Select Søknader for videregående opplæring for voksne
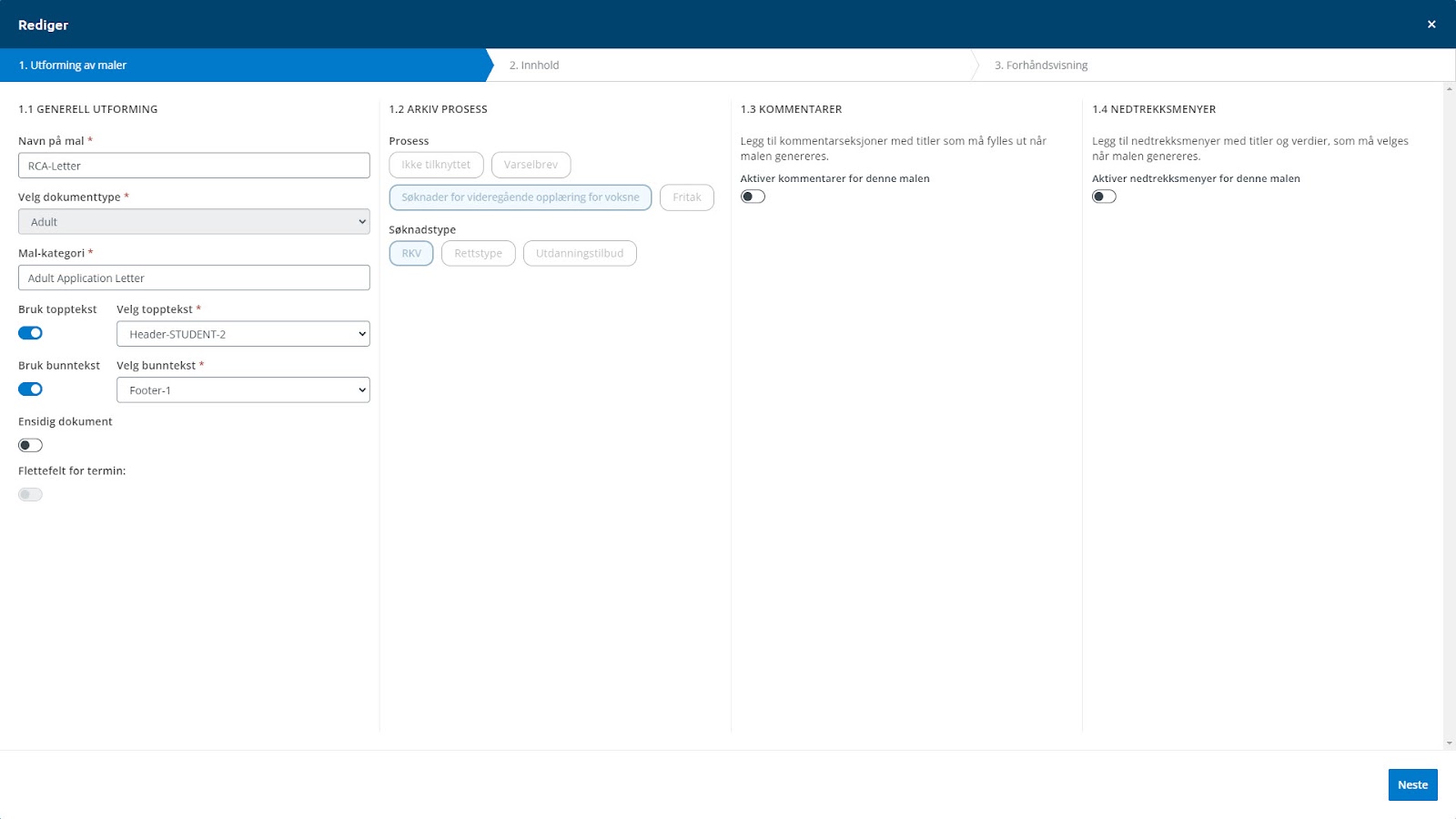The width and height of the screenshot is (1456, 819). [x=521, y=197]
